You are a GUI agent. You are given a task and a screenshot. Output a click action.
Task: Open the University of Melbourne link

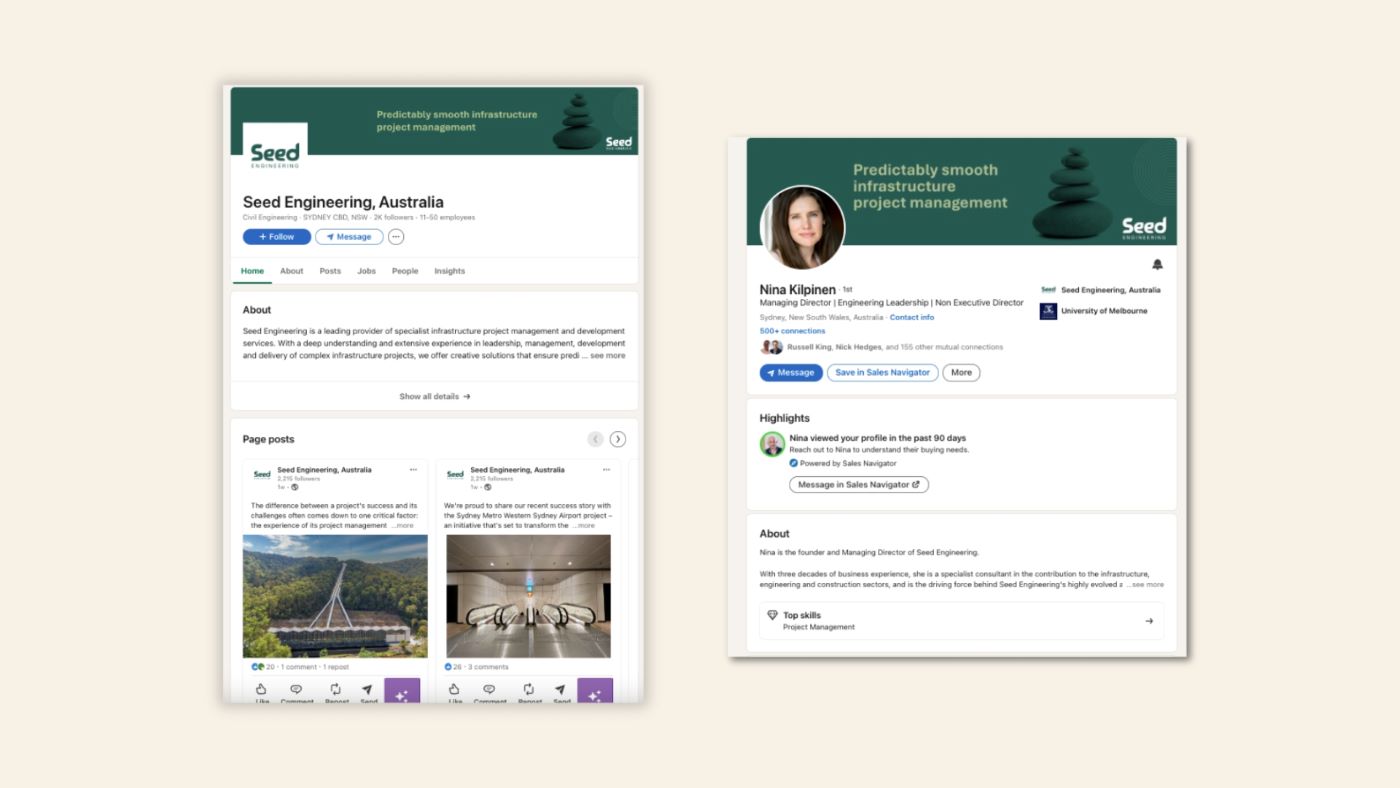(1104, 311)
